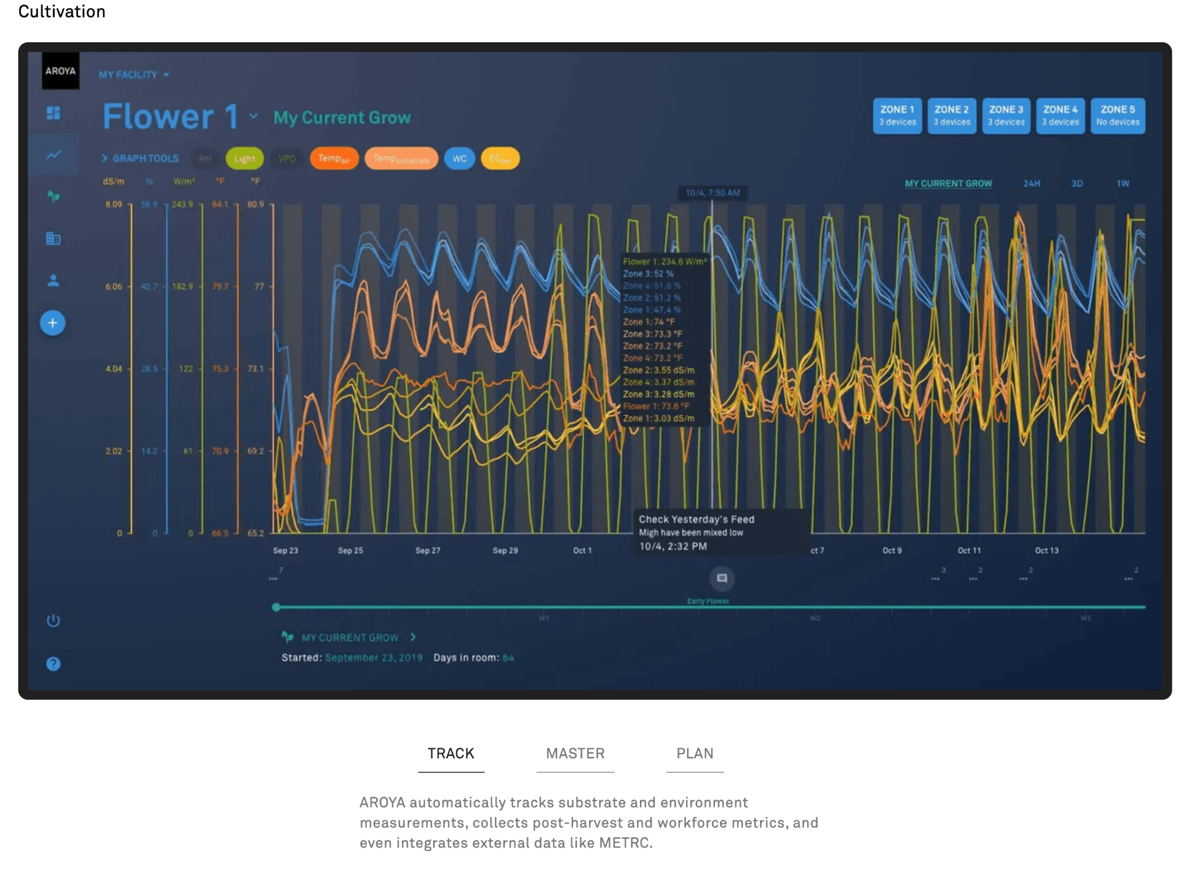Switch the chart to the 3D range
This screenshot has height=885, width=1200.
point(1077,184)
